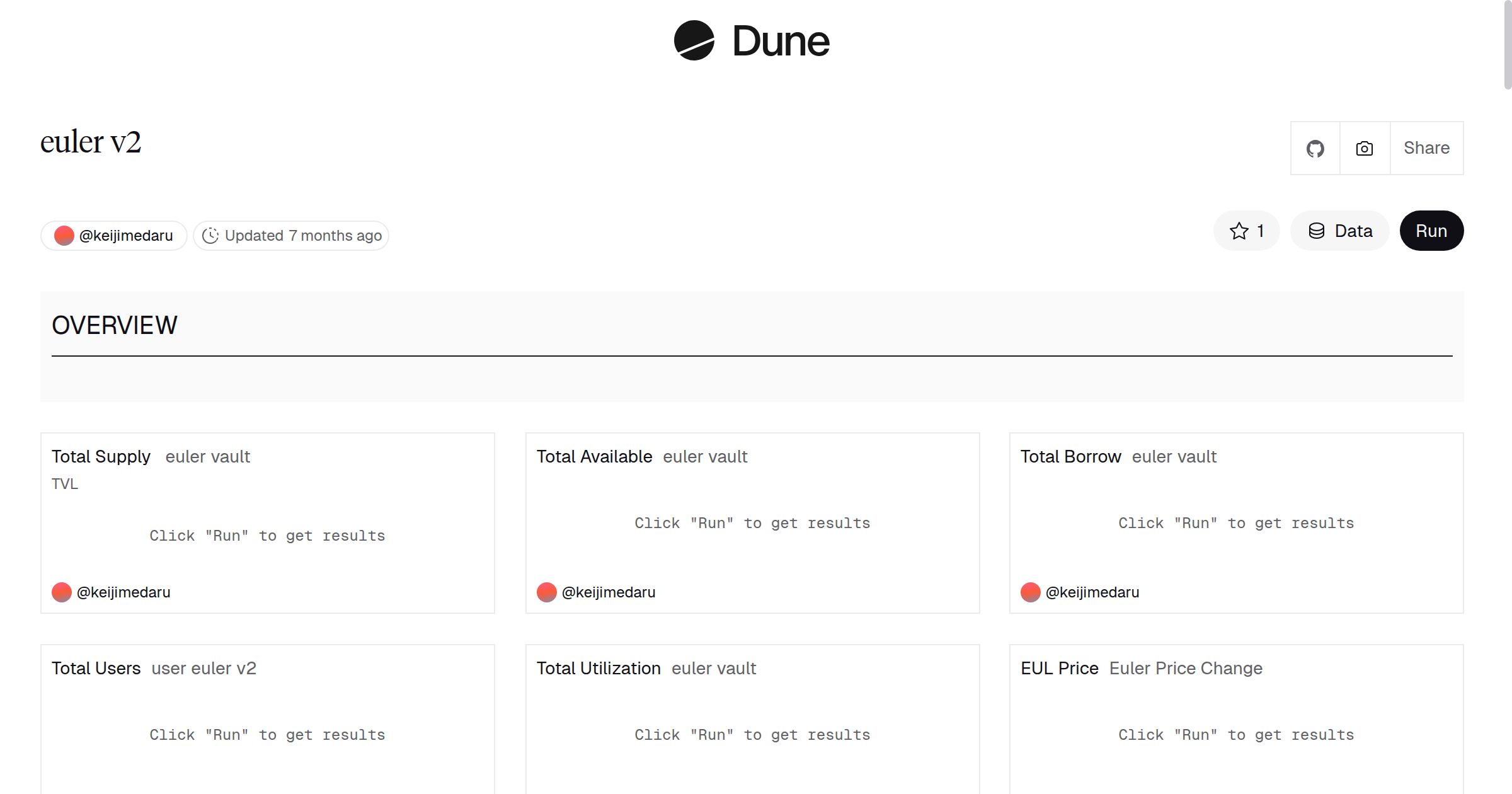Open the GitHub icon link
The image size is (1512, 794).
pos(1315,149)
